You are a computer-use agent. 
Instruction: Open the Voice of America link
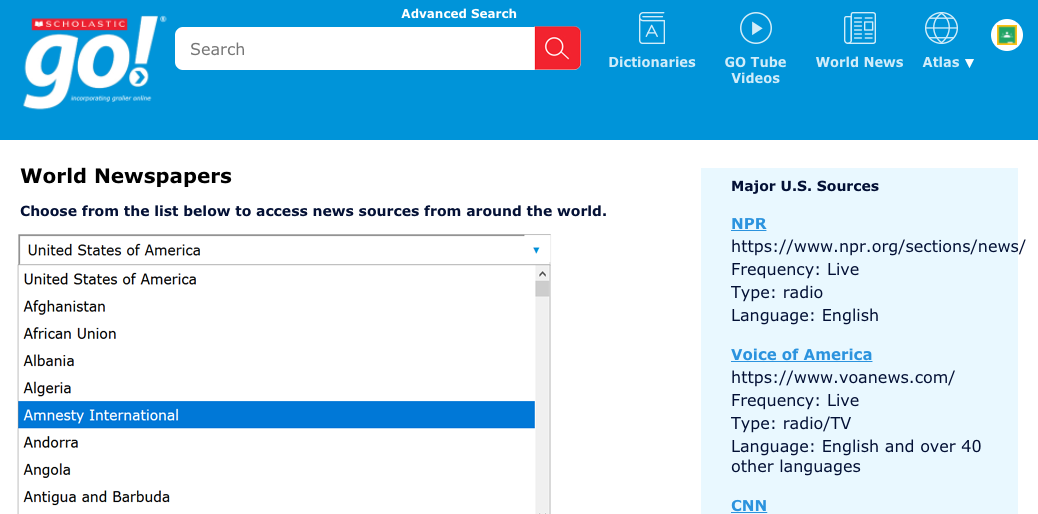[x=801, y=355]
